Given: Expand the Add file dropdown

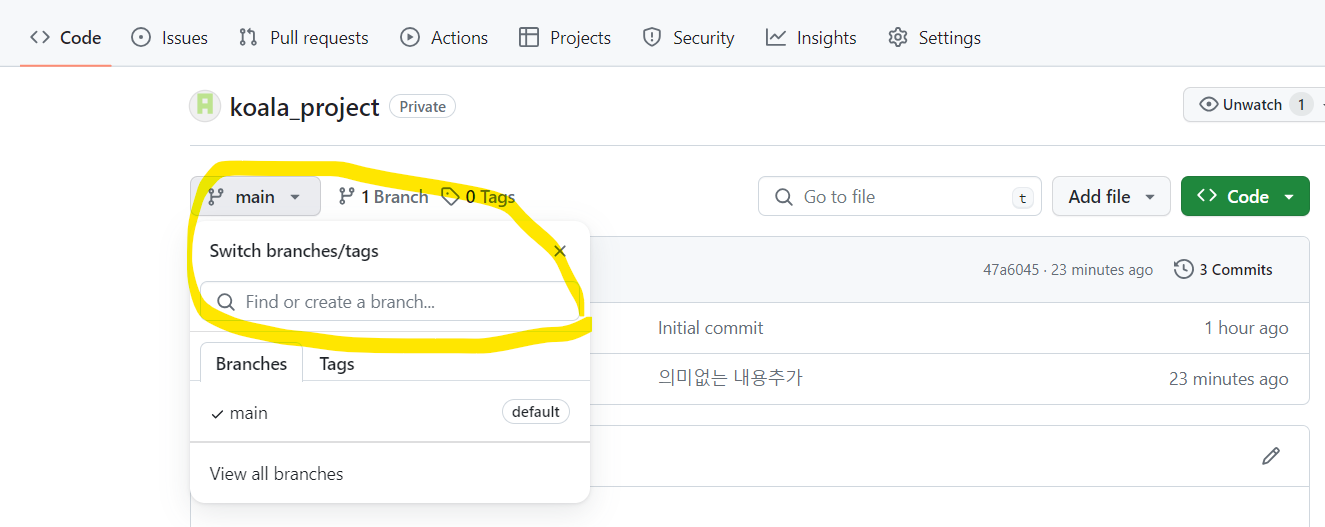Looking at the screenshot, I should tap(1111, 197).
